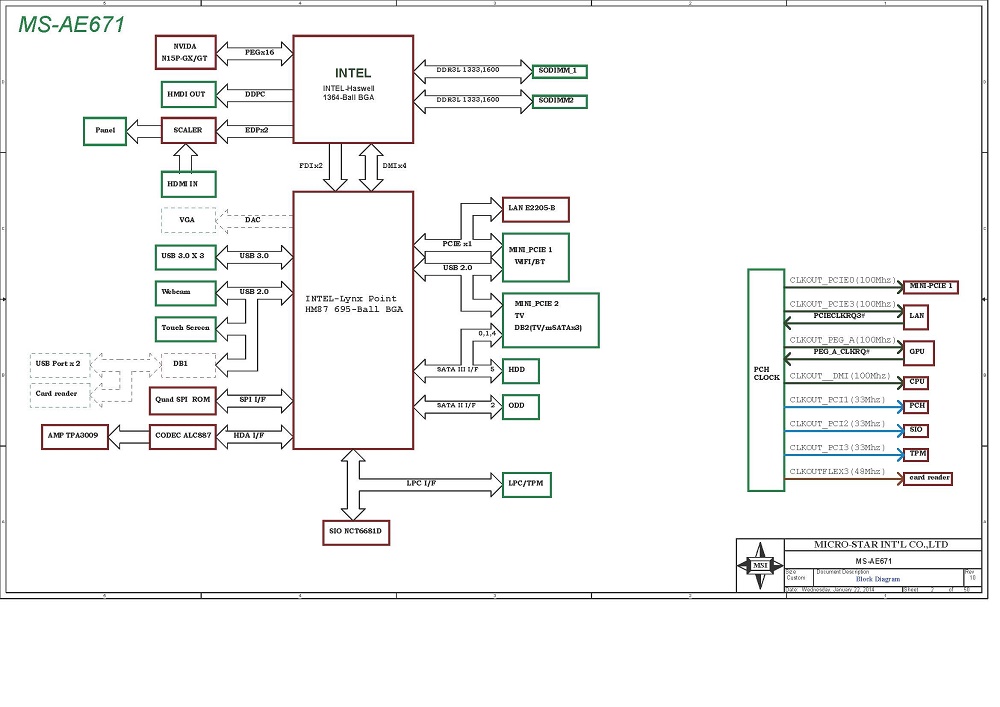The height and width of the screenshot is (707, 1000).
Task: Click the Block Diagram document description
Action: [x=878, y=579]
